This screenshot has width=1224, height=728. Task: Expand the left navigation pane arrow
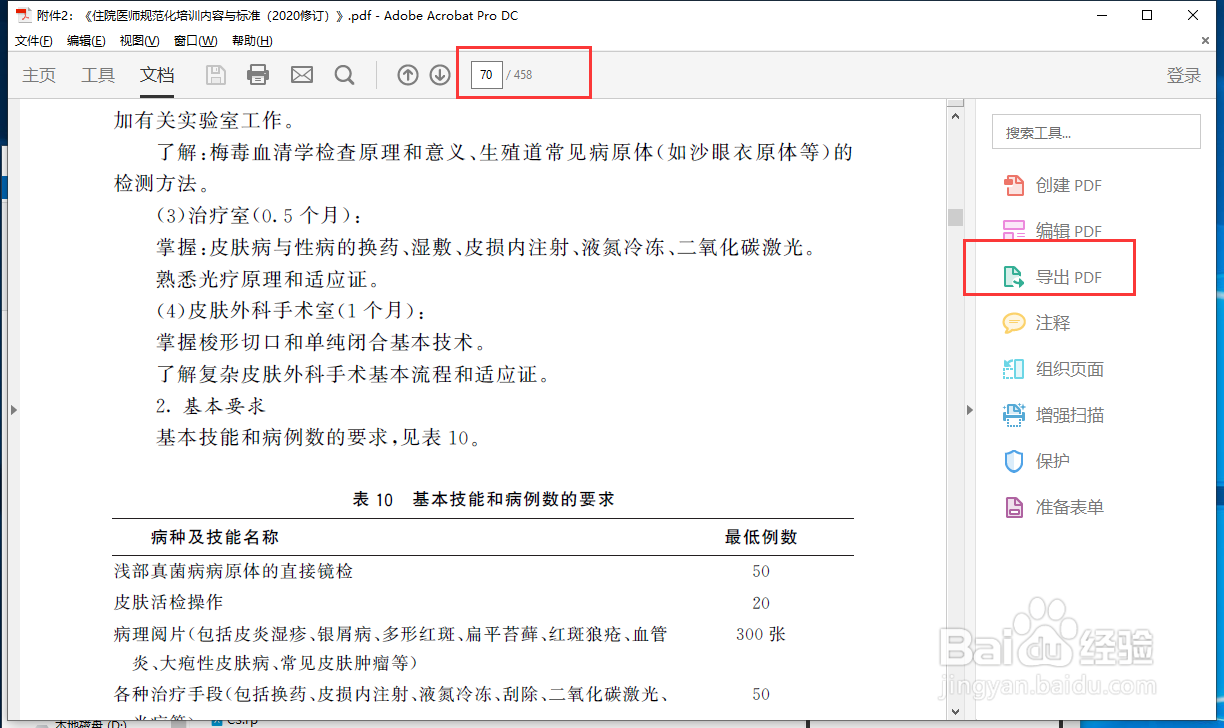tap(13, 409)
